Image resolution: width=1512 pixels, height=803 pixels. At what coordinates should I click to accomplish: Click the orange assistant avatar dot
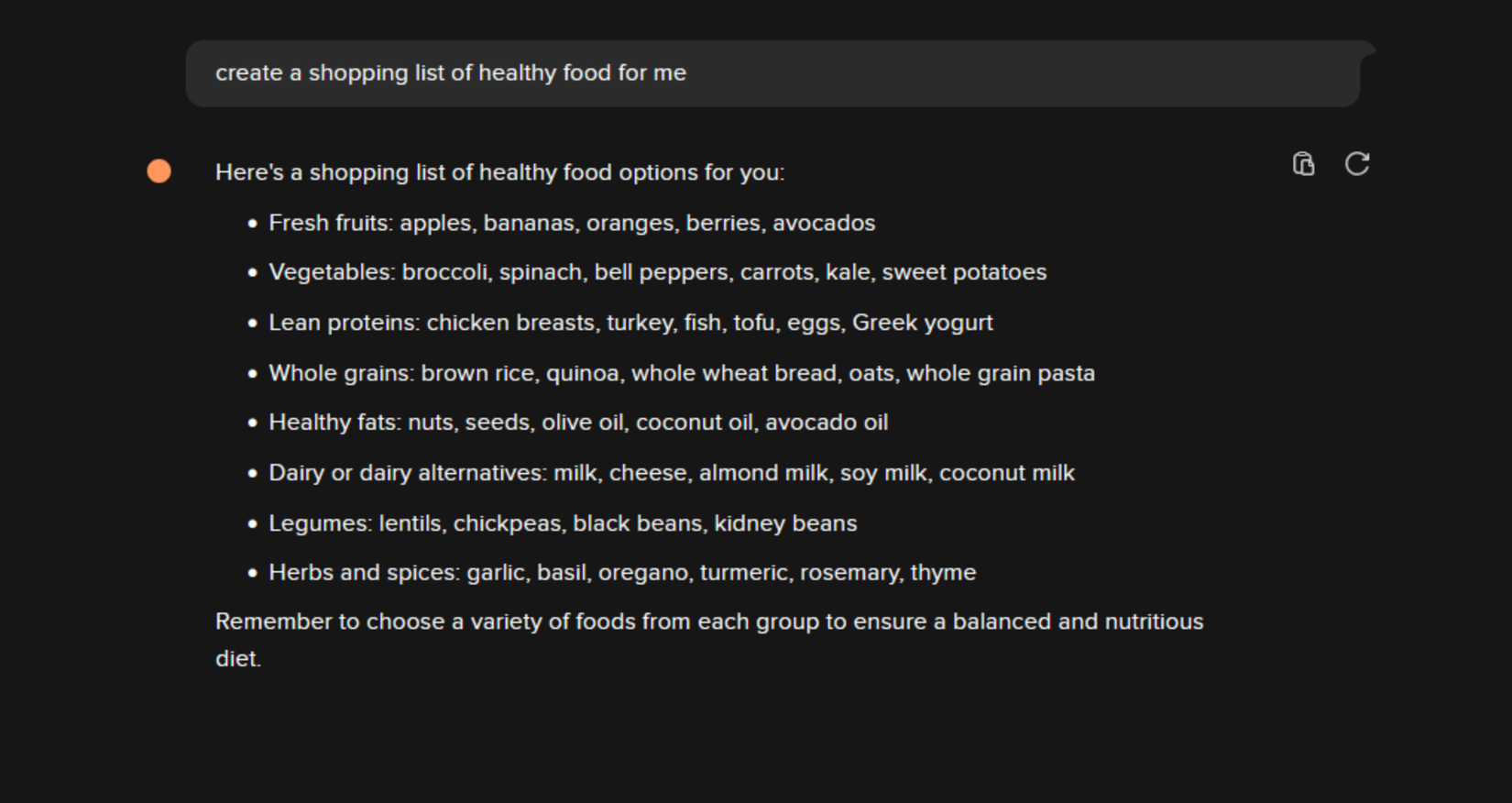[159, 171]
